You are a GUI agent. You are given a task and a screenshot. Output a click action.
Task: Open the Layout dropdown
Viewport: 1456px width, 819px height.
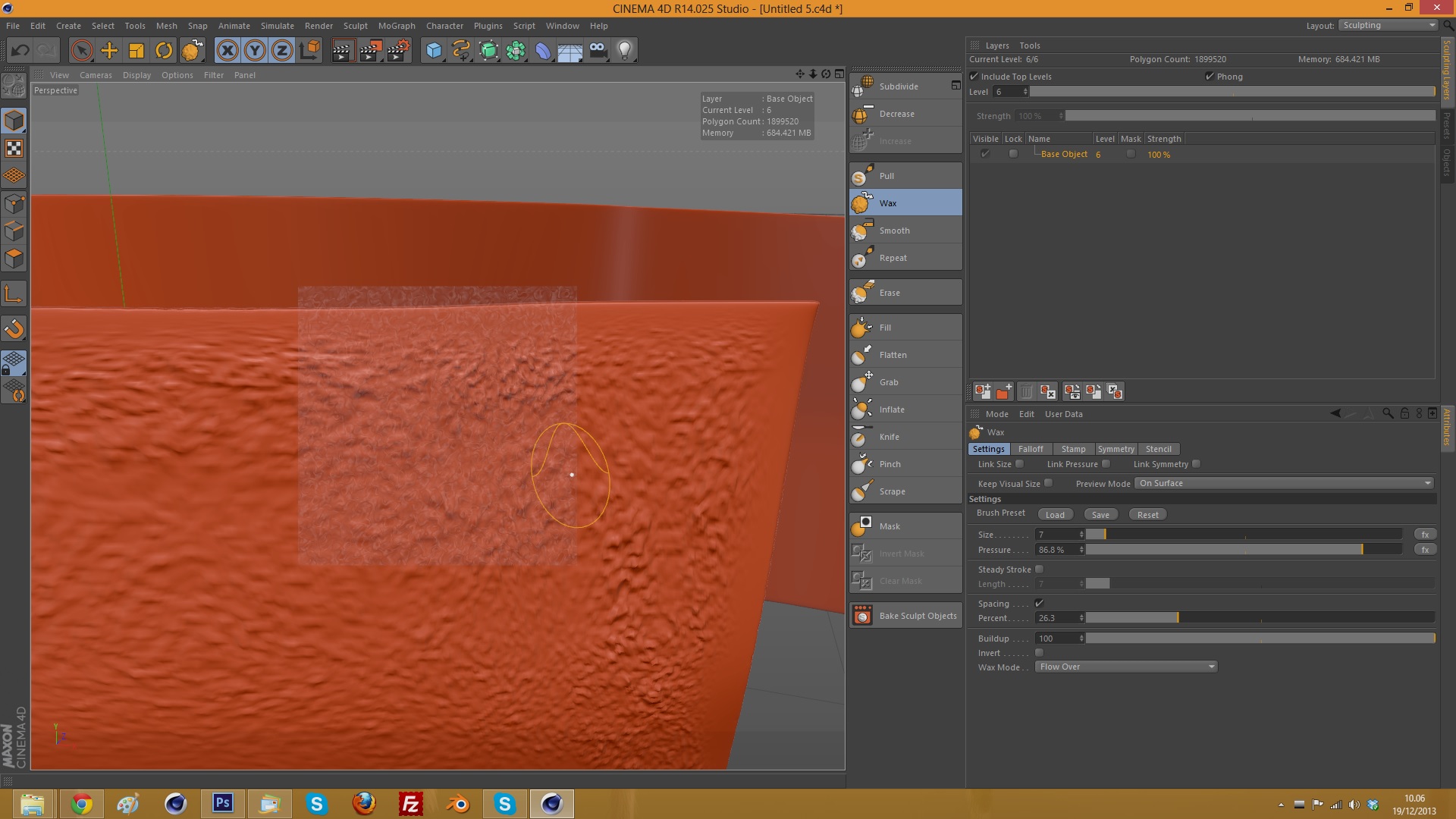[1388, 25]
